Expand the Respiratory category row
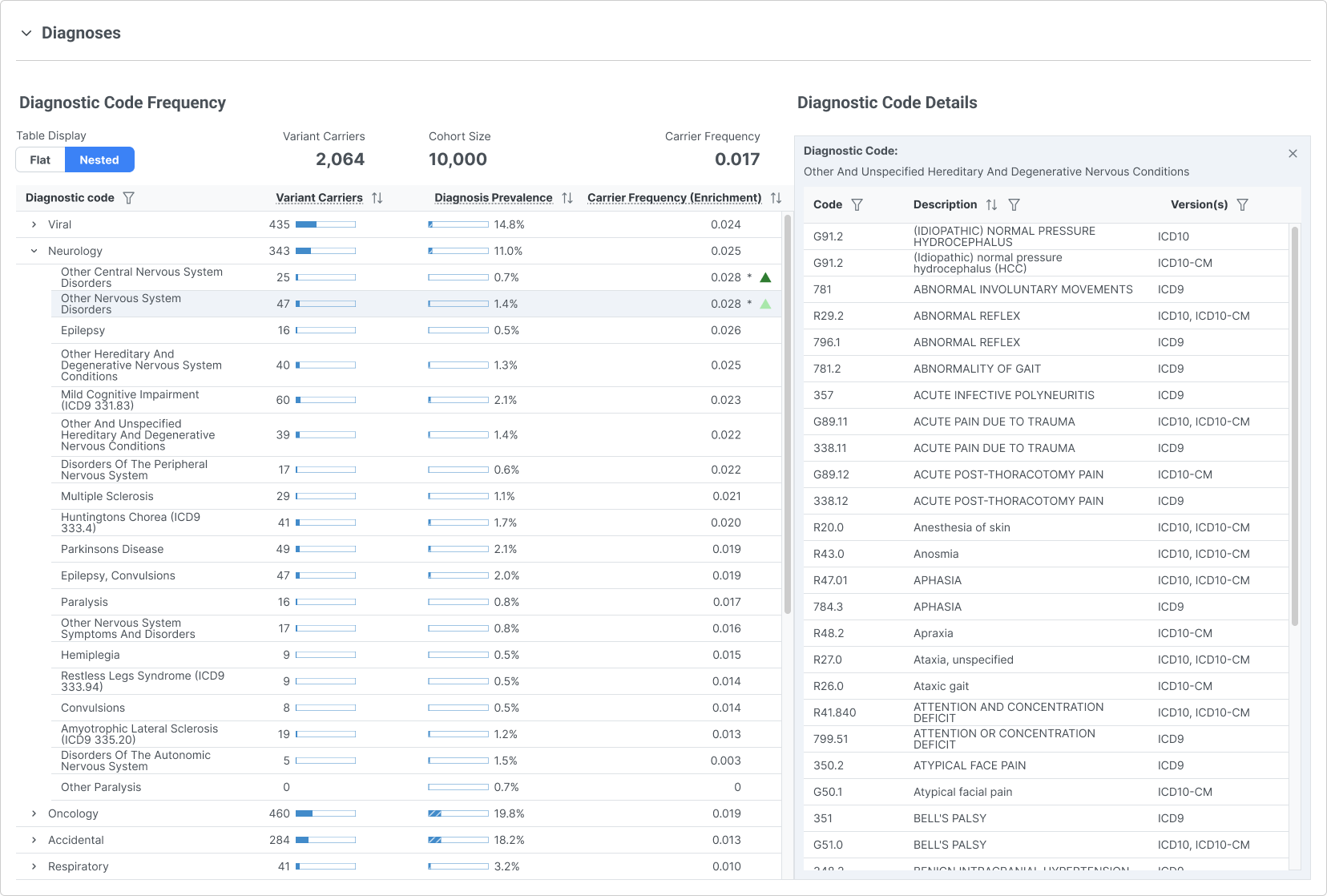 [34, 866]
